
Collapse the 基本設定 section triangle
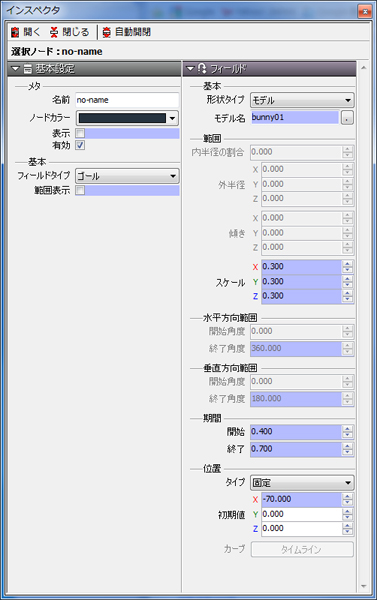[x=15, y=69]
